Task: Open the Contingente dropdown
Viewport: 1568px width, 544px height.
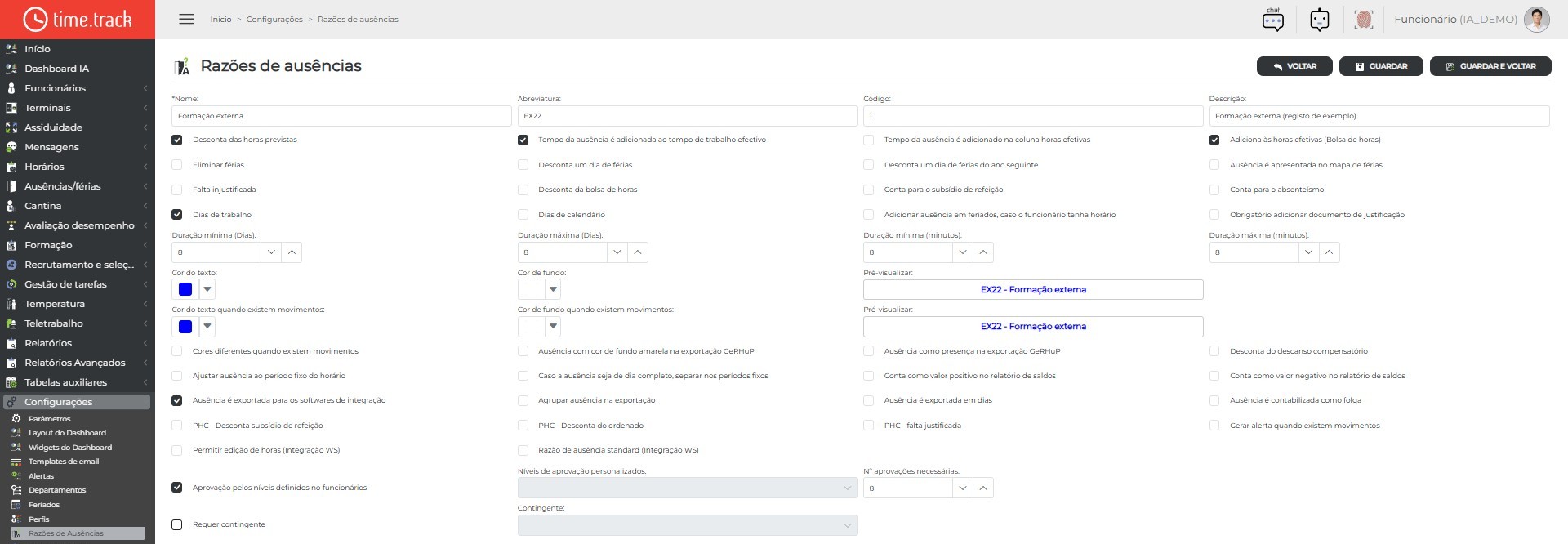Action: [x=688, y=525]
